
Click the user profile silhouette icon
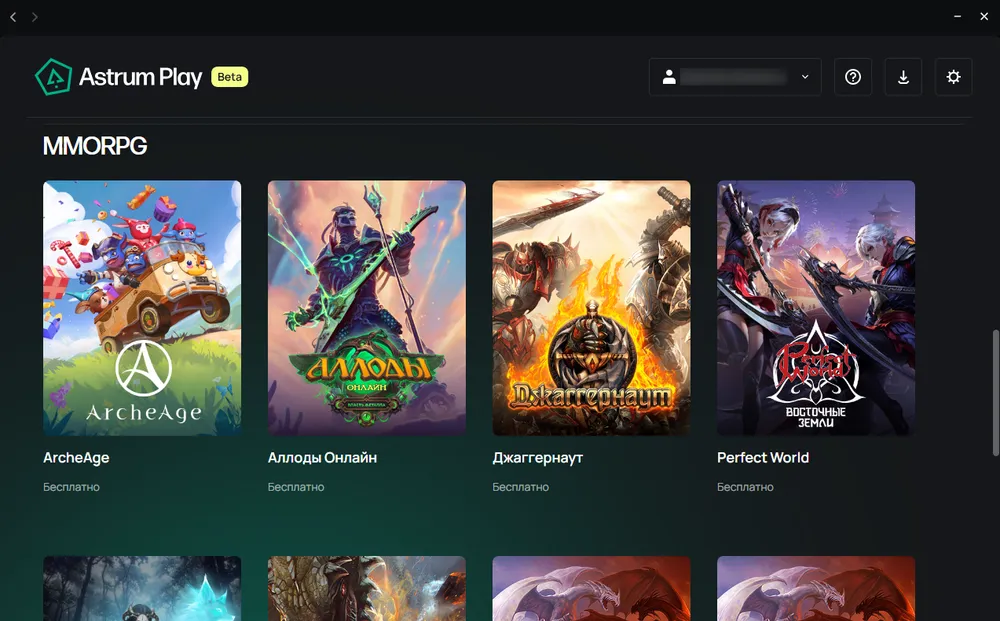tap(669, 77)
